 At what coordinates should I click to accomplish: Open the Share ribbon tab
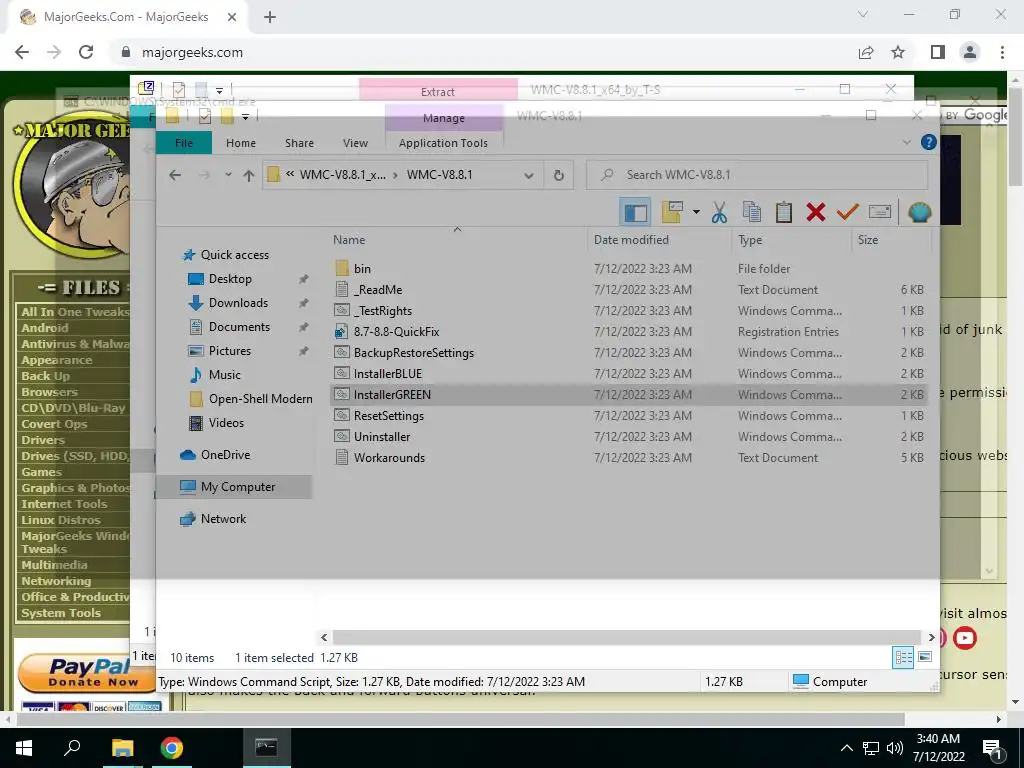tap(299, 143)
